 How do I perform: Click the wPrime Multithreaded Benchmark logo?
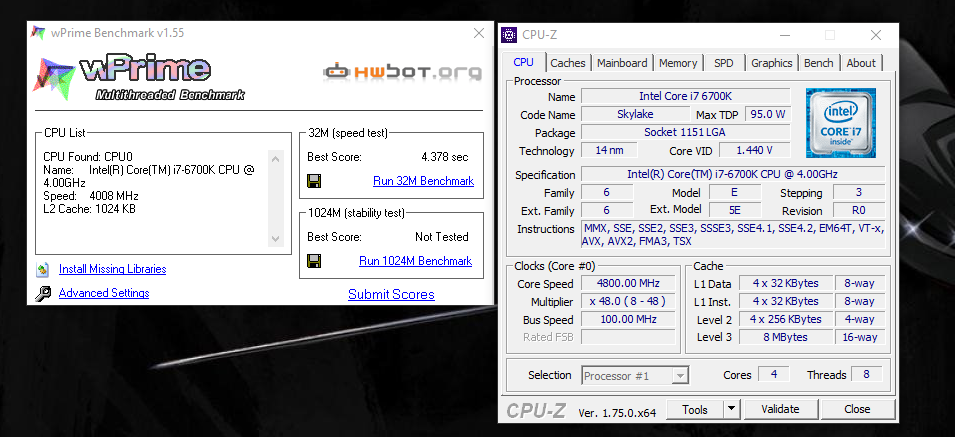pos(139,78)
